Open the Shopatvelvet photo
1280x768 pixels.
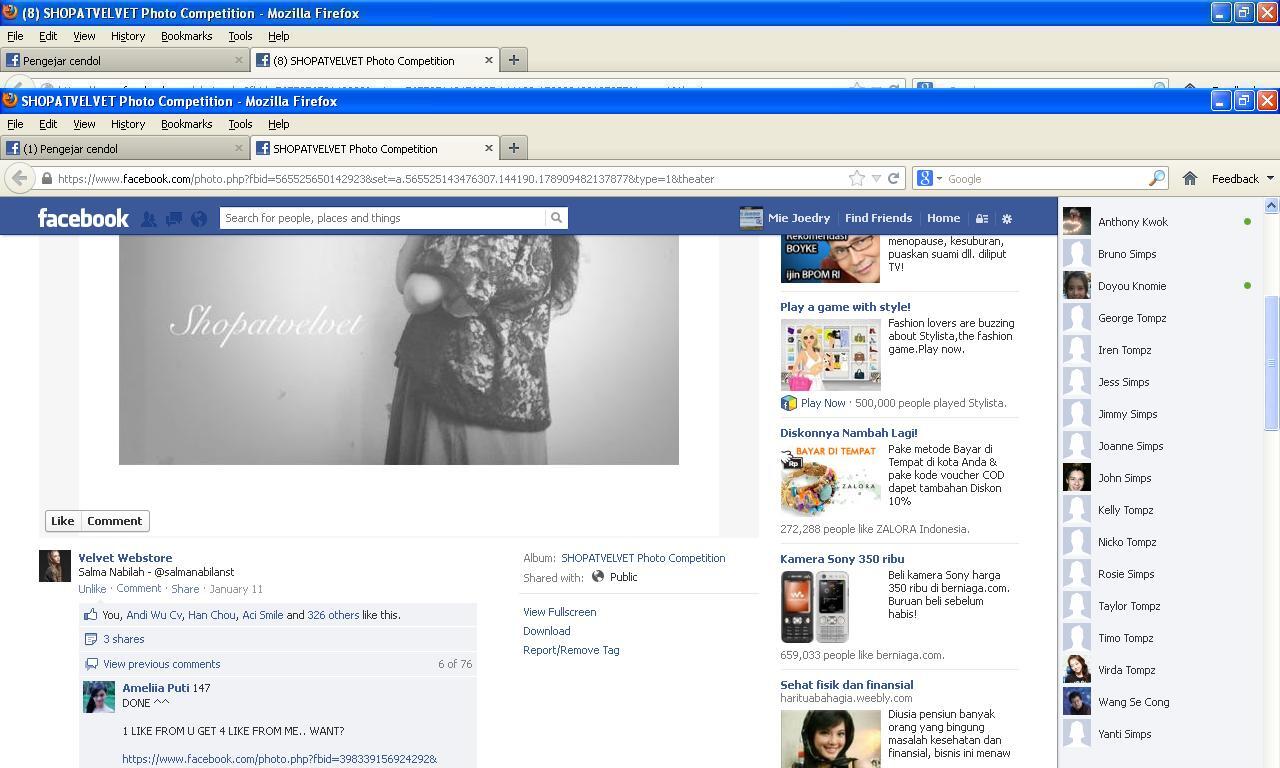(x=399, y=350)
